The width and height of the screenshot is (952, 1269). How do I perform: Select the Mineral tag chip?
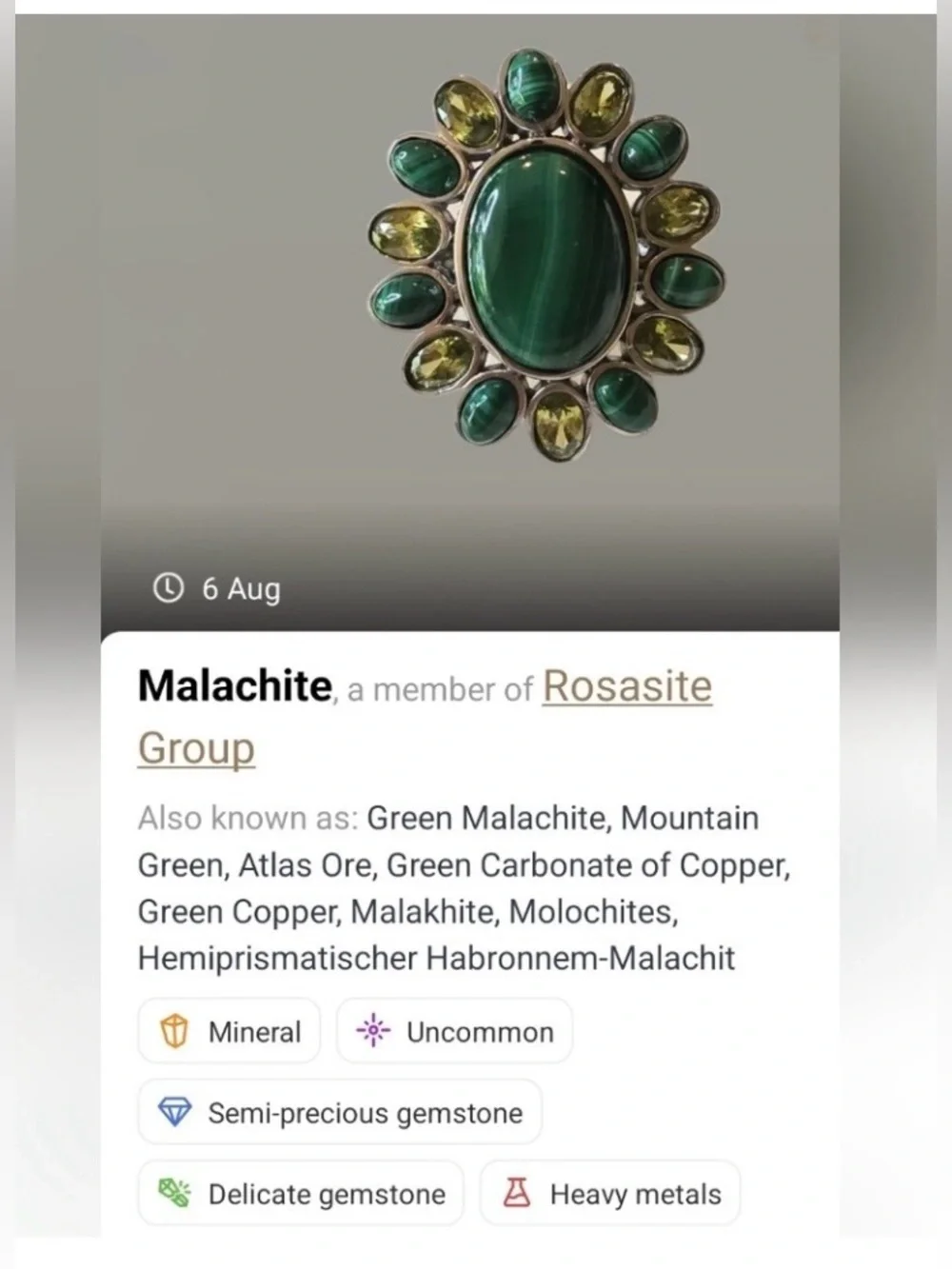click(228, 1031)
